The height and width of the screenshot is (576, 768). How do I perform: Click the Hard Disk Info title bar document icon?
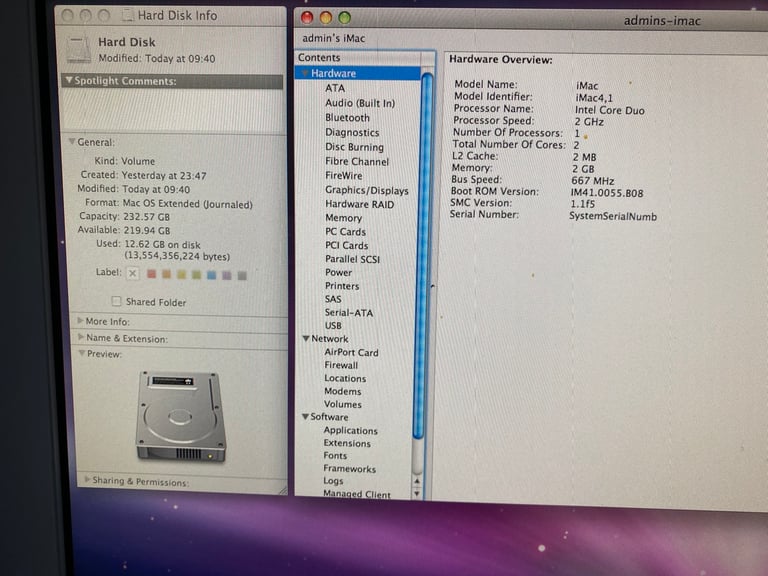click(127, 16)
